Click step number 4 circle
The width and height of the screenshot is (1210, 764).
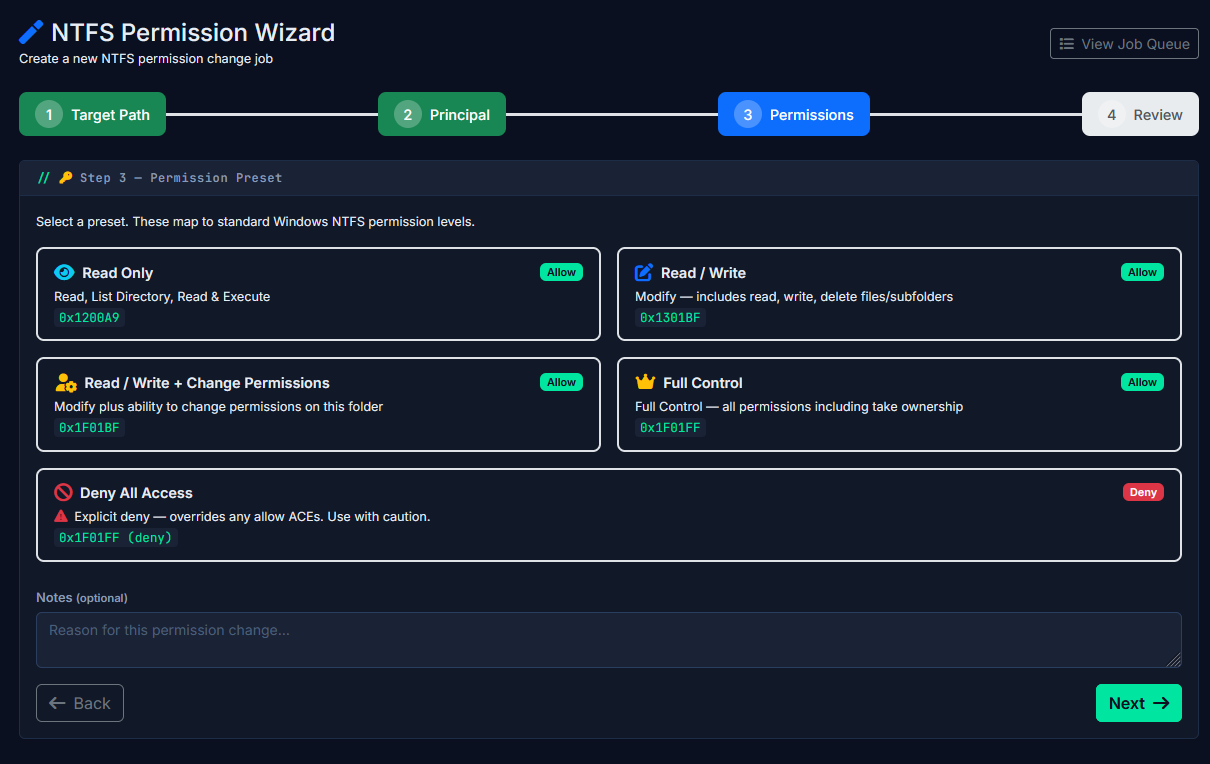click(1111, 114)
